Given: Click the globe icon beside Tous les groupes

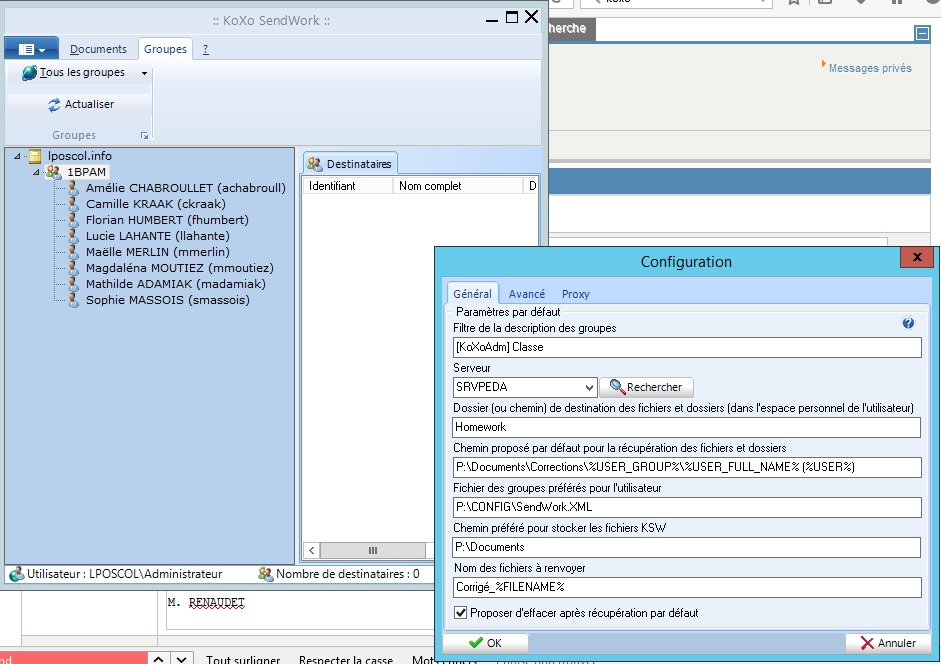Looking at the screenshot, I should point(29,73).
